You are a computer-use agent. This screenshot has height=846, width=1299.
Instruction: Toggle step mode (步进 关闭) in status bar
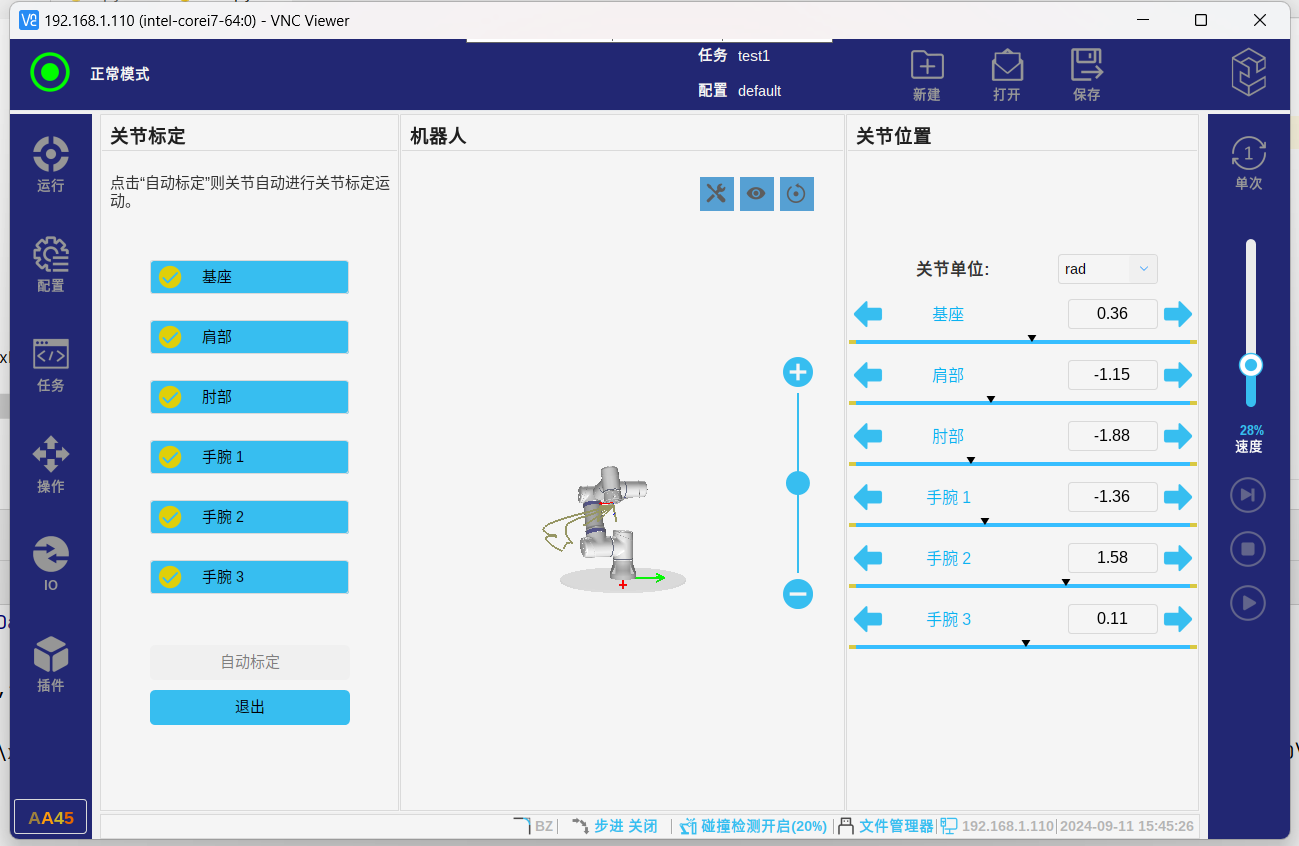[615, 826]
